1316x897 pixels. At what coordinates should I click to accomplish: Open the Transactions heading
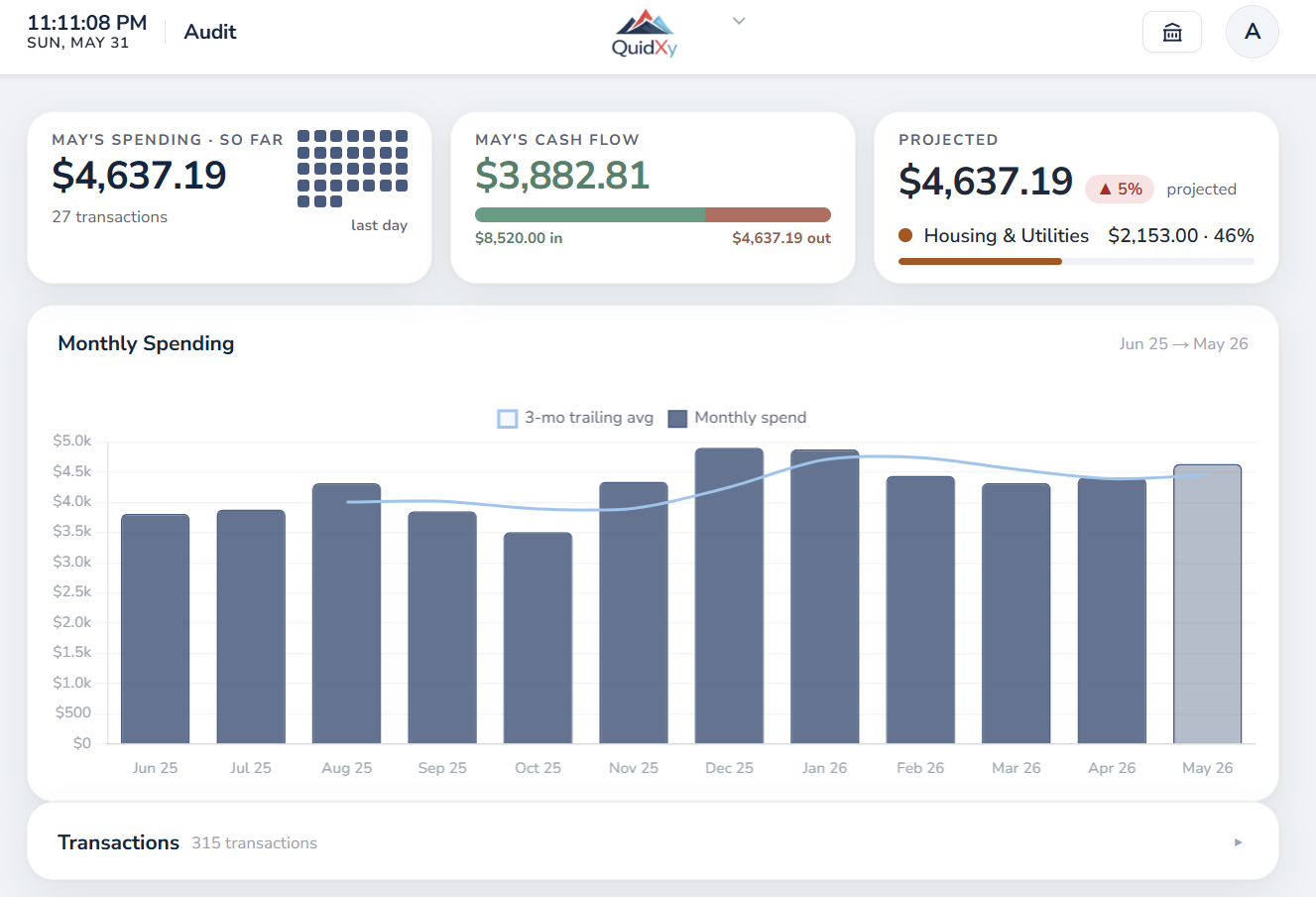click(118, 842)
